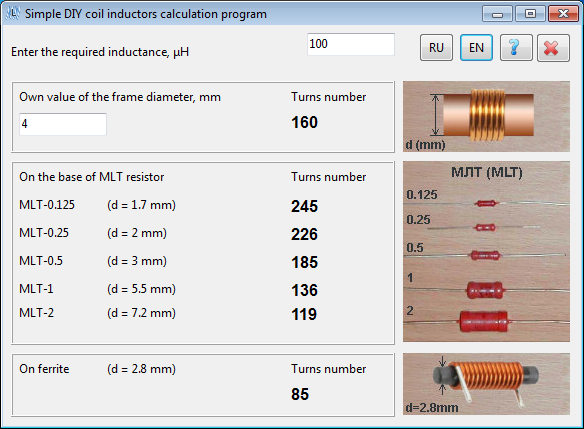Click the turns value 226
This screenshot has width=584, height=429.
[x=304, y=234]
